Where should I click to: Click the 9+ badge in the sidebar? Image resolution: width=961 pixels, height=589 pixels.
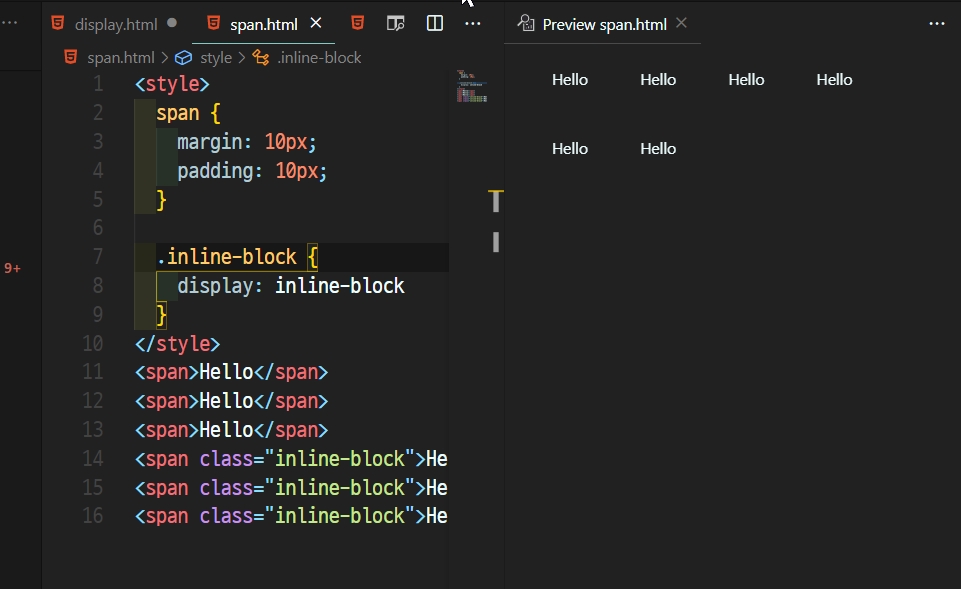12,268
